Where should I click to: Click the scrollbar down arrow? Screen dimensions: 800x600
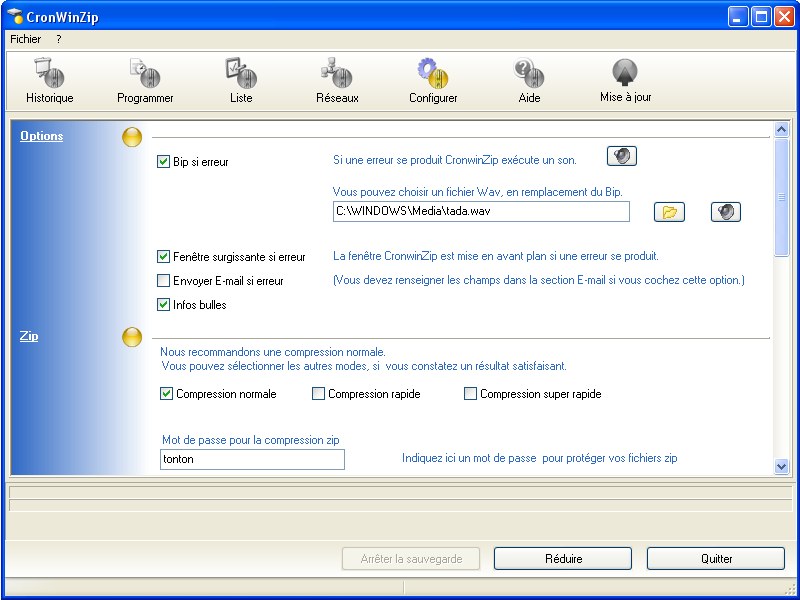[781, 466]
